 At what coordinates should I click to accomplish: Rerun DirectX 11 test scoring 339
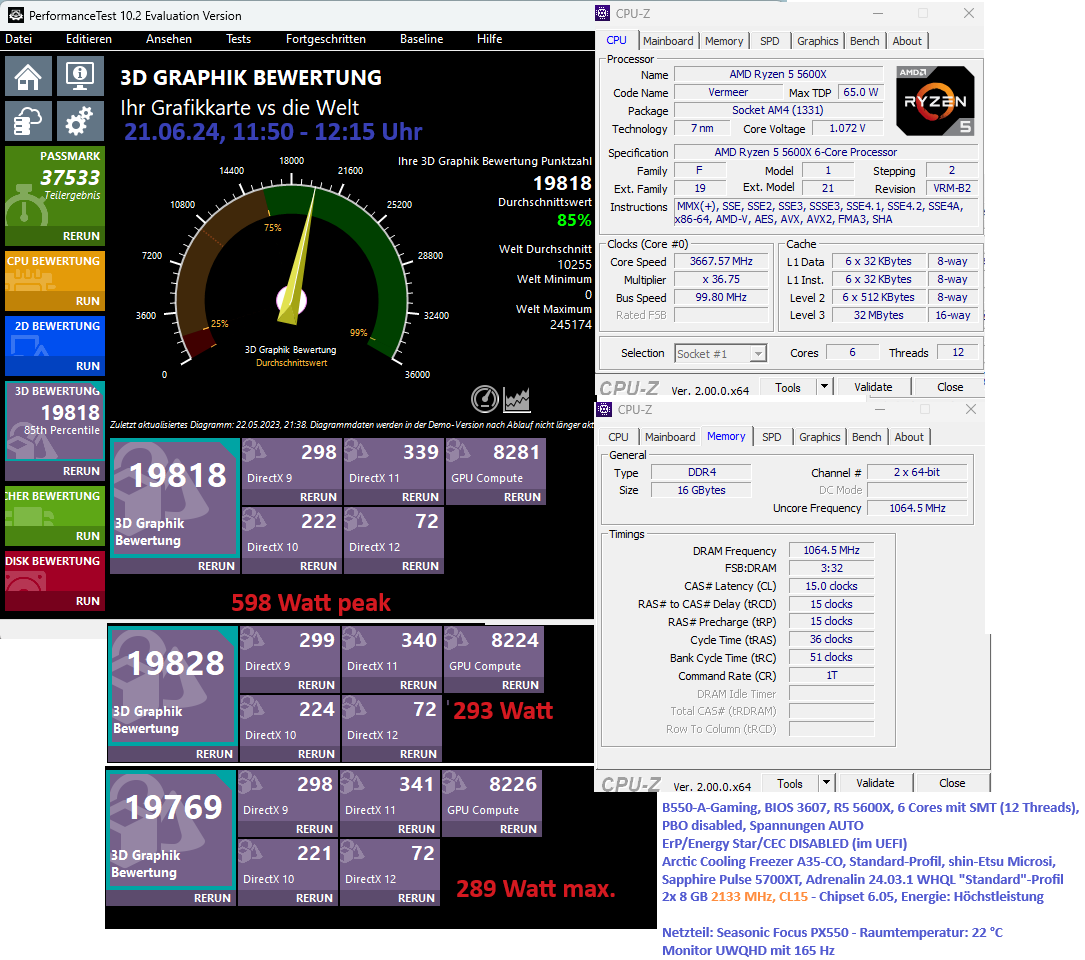[x=420, y=497]
